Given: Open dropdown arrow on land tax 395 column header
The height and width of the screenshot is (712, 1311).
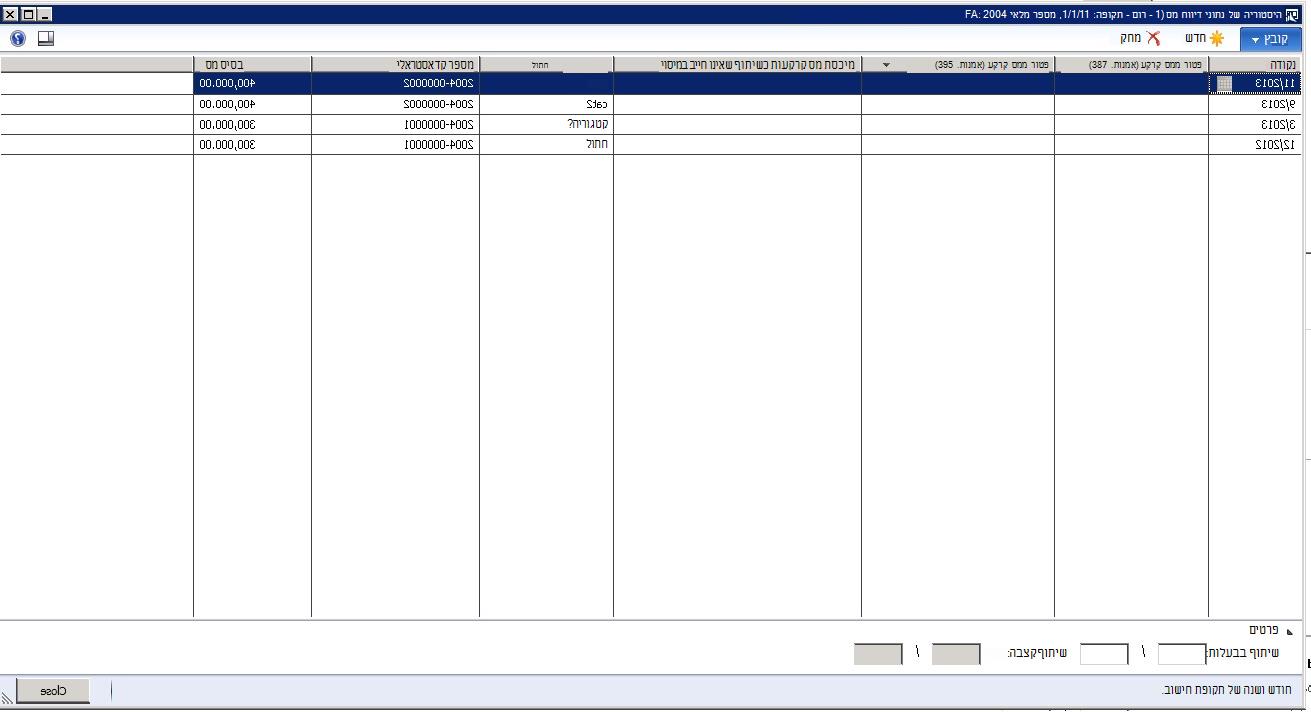Looking at the screenshot, I should point(886,65).
